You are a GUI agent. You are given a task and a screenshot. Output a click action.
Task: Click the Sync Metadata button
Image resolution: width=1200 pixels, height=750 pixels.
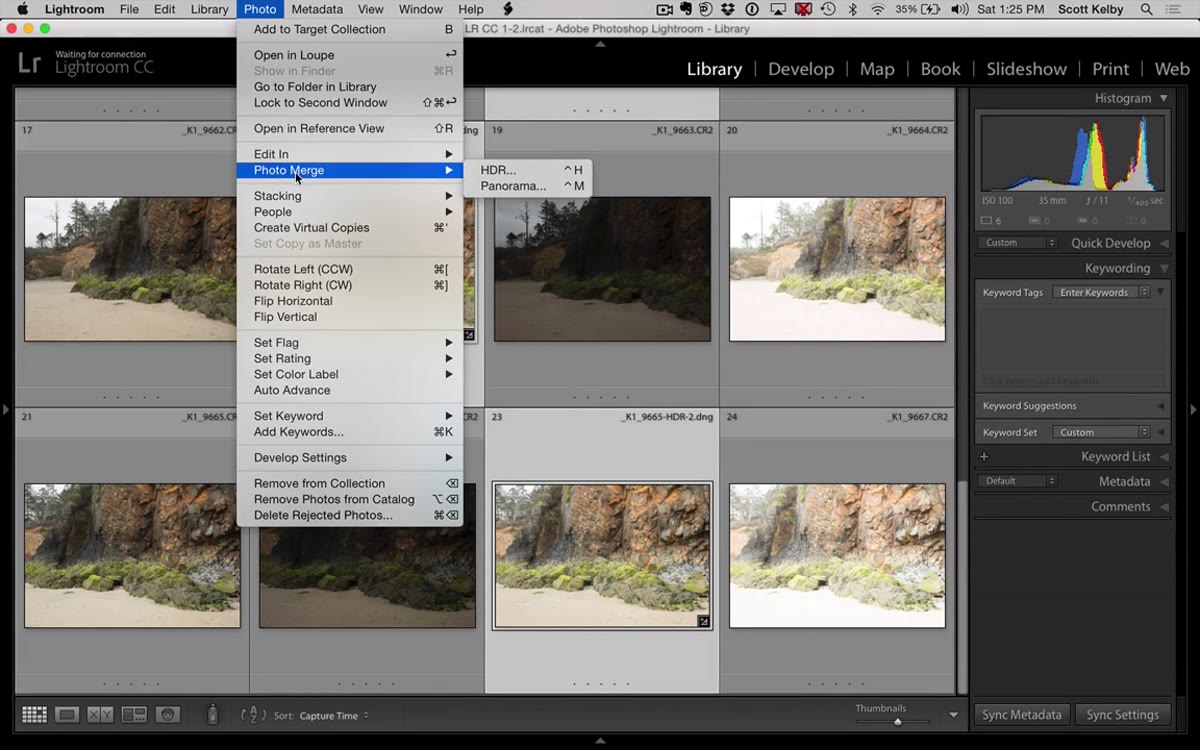click(1022, 715)
